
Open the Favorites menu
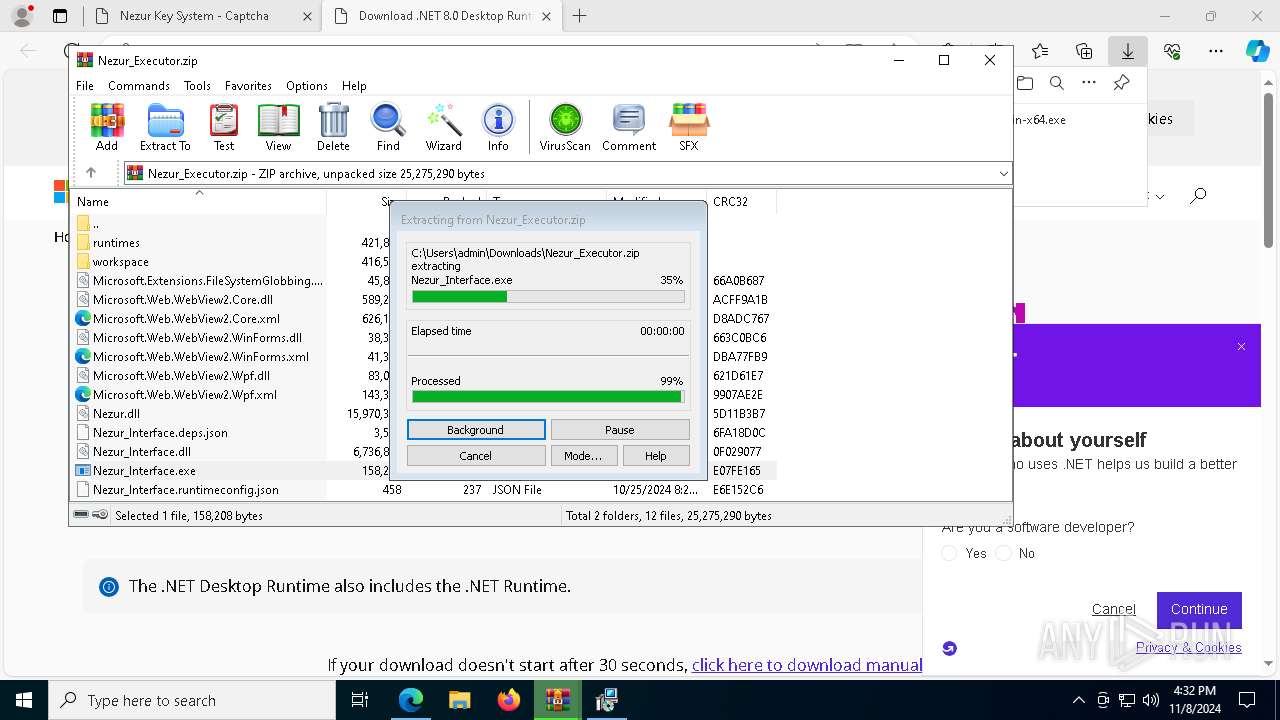click(248, 86)
